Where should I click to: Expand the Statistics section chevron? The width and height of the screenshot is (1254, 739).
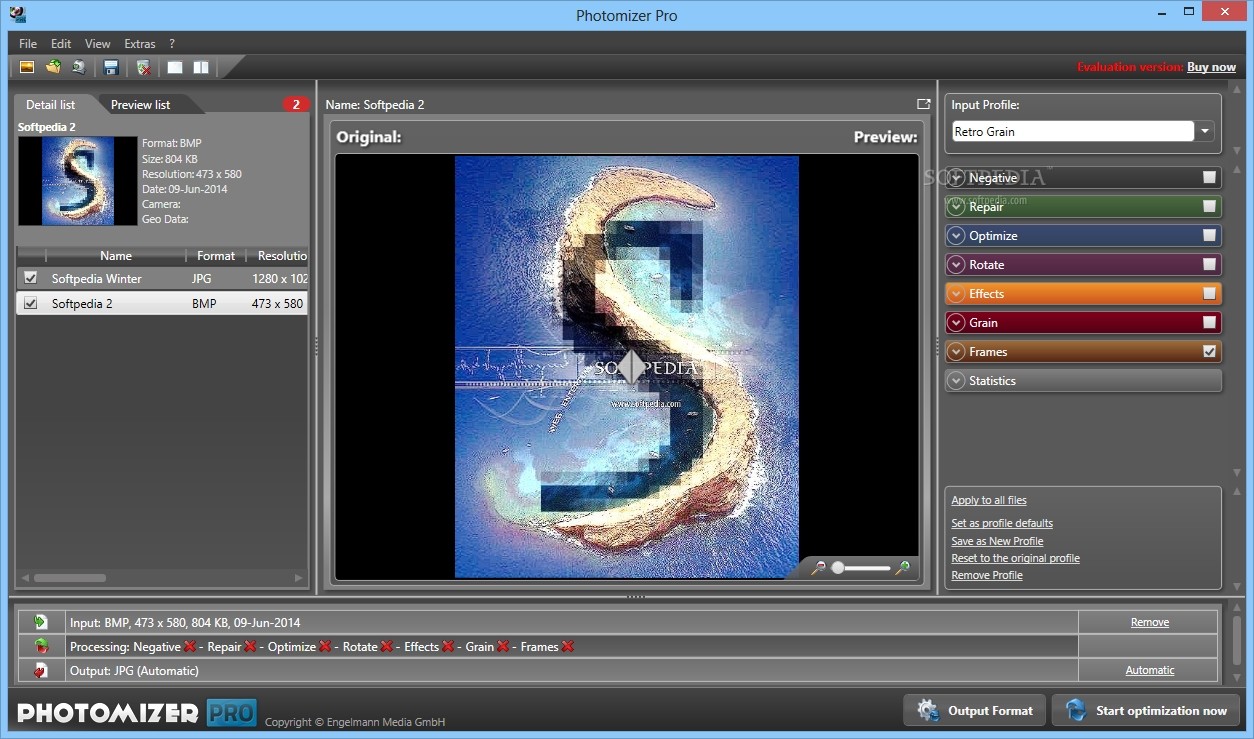pos(956,381)
